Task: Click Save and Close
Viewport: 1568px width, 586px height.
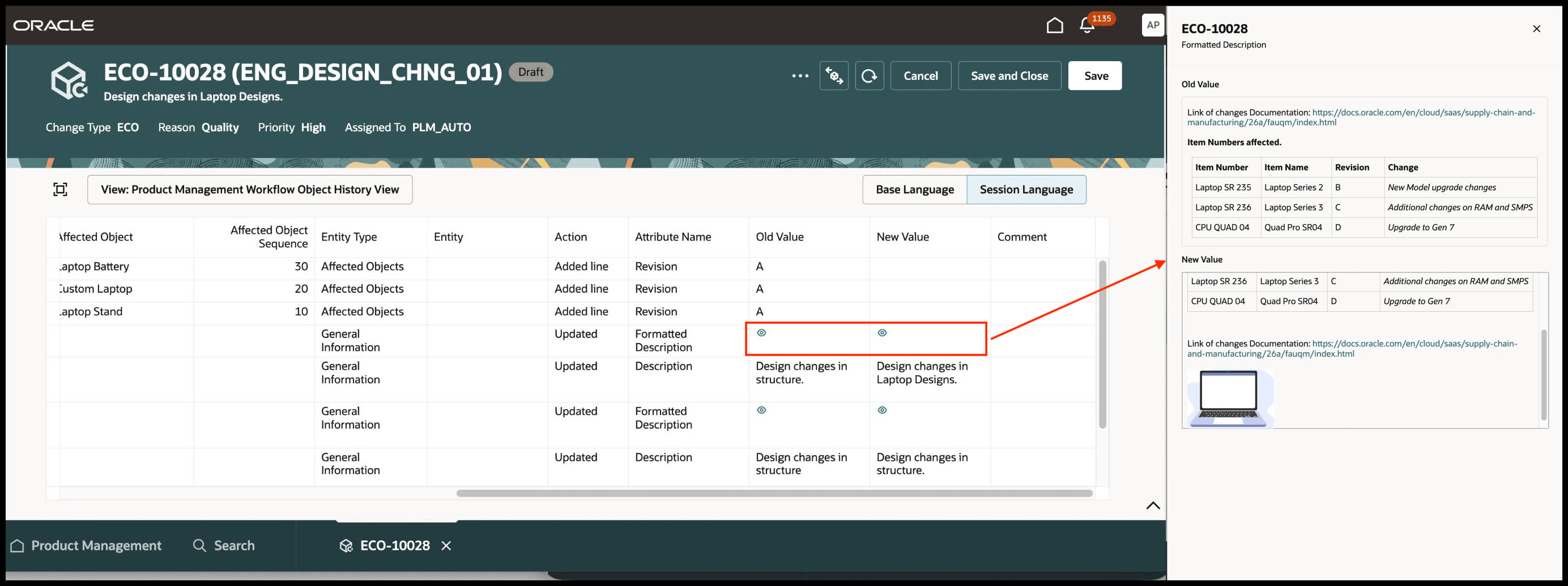Action: tap(1009, 76)
